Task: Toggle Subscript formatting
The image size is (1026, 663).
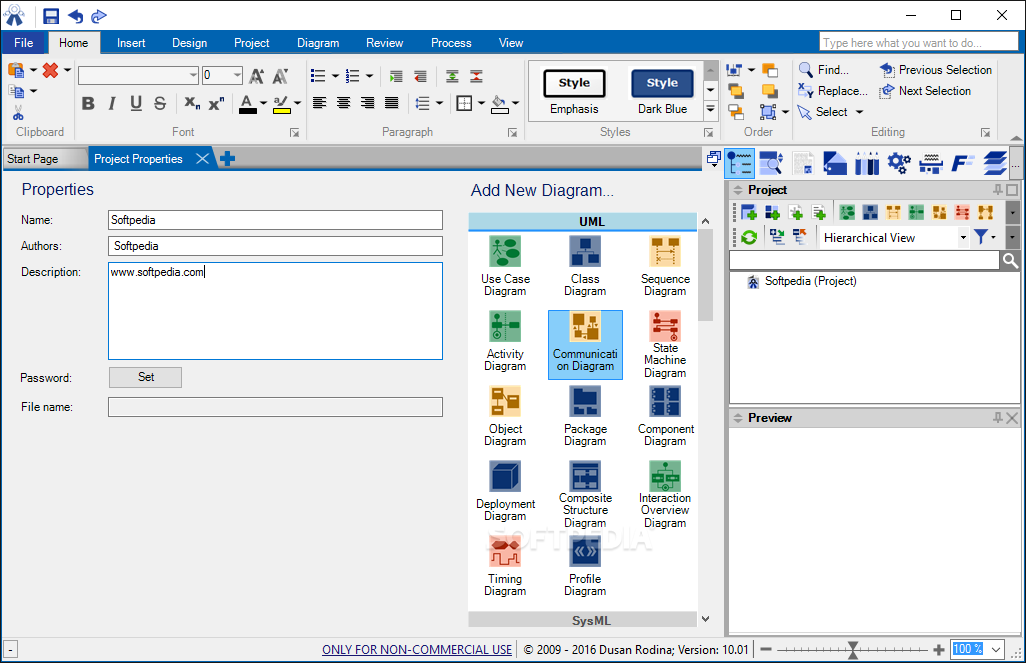Action: pos(192,103)
